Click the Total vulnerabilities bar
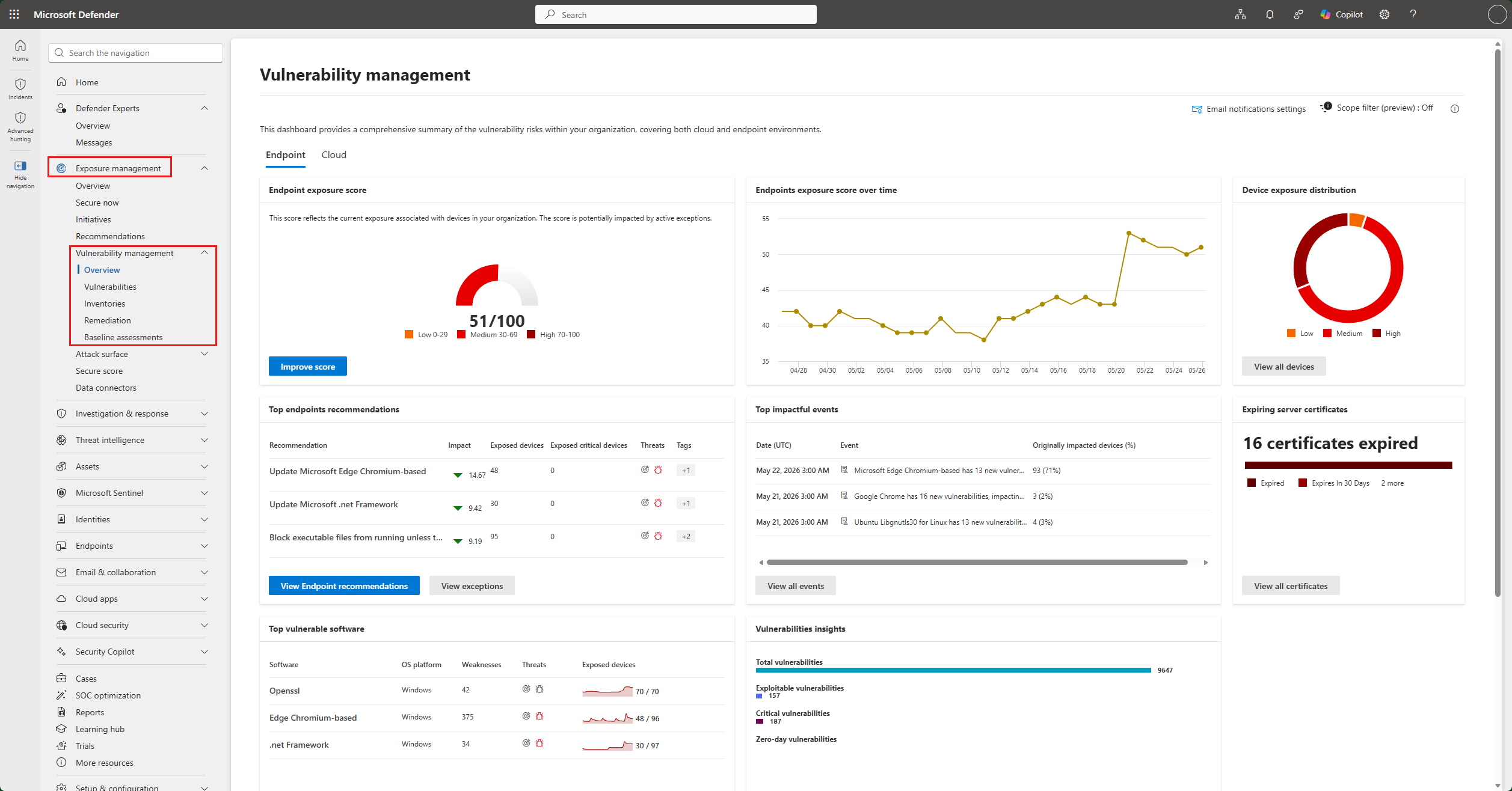 tap(953, 670)
